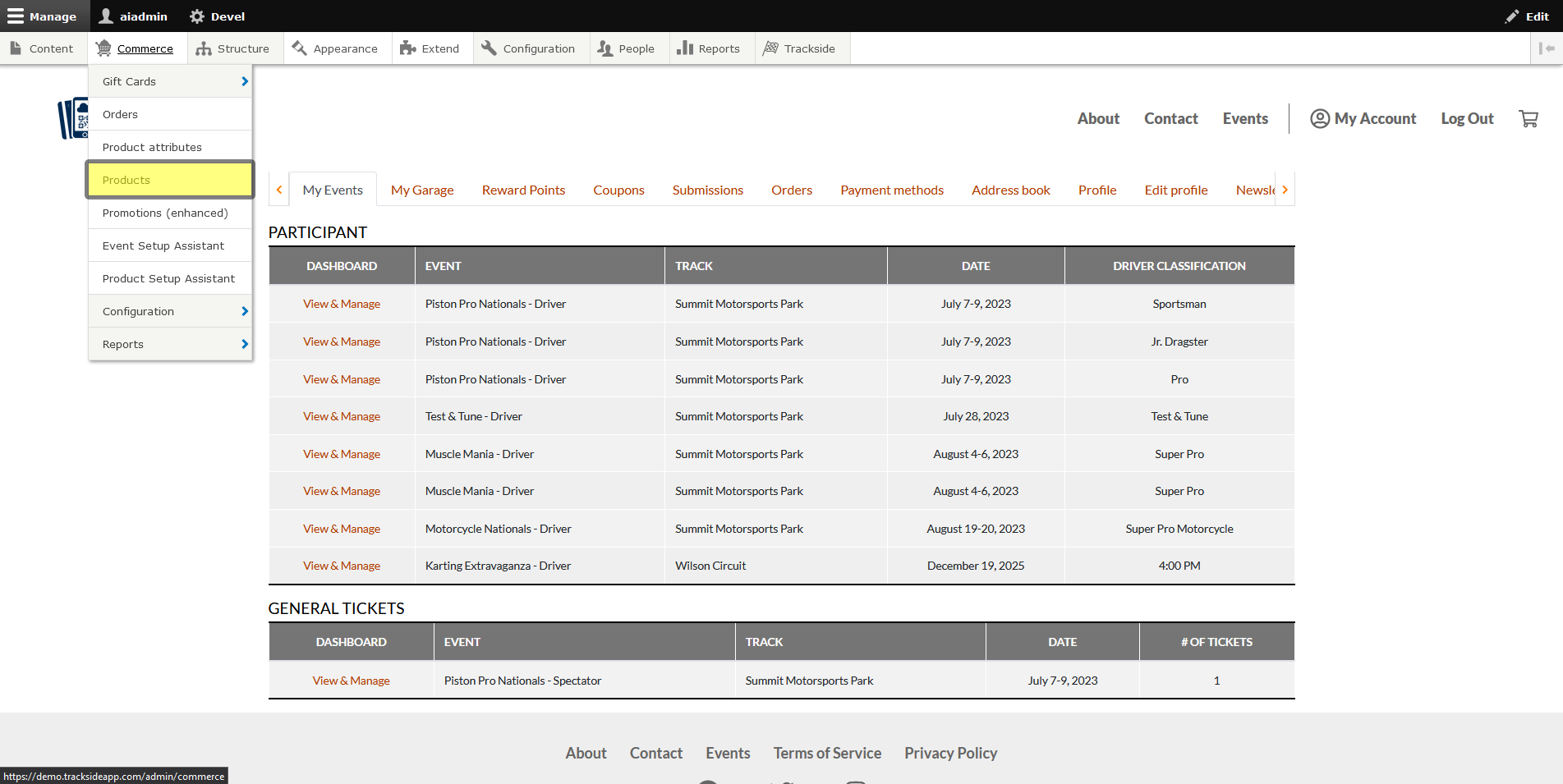The height and width of the screenshot is (784, 1563).
Task: Open the Profile tab
Action: click(1097, 190)
